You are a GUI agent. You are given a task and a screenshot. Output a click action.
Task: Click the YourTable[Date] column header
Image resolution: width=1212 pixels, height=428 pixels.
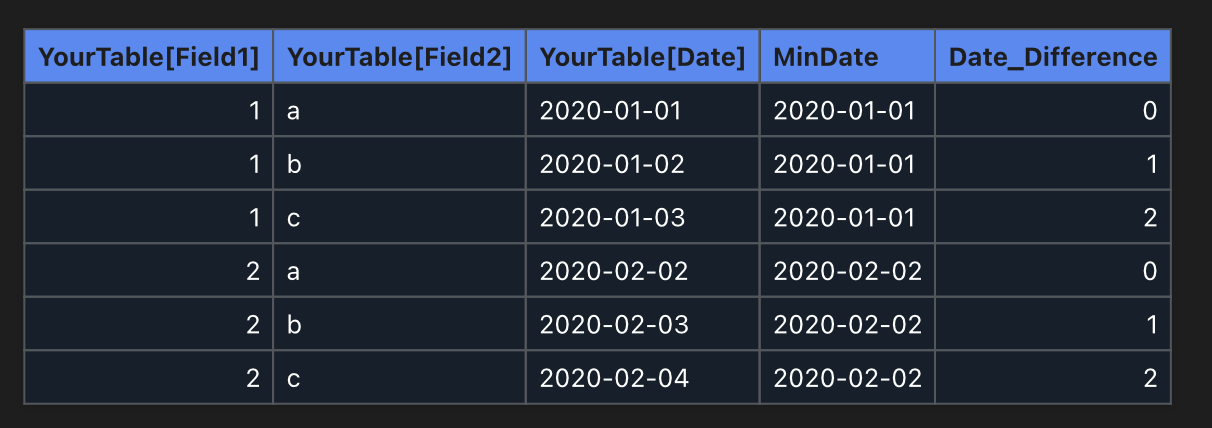642,57
